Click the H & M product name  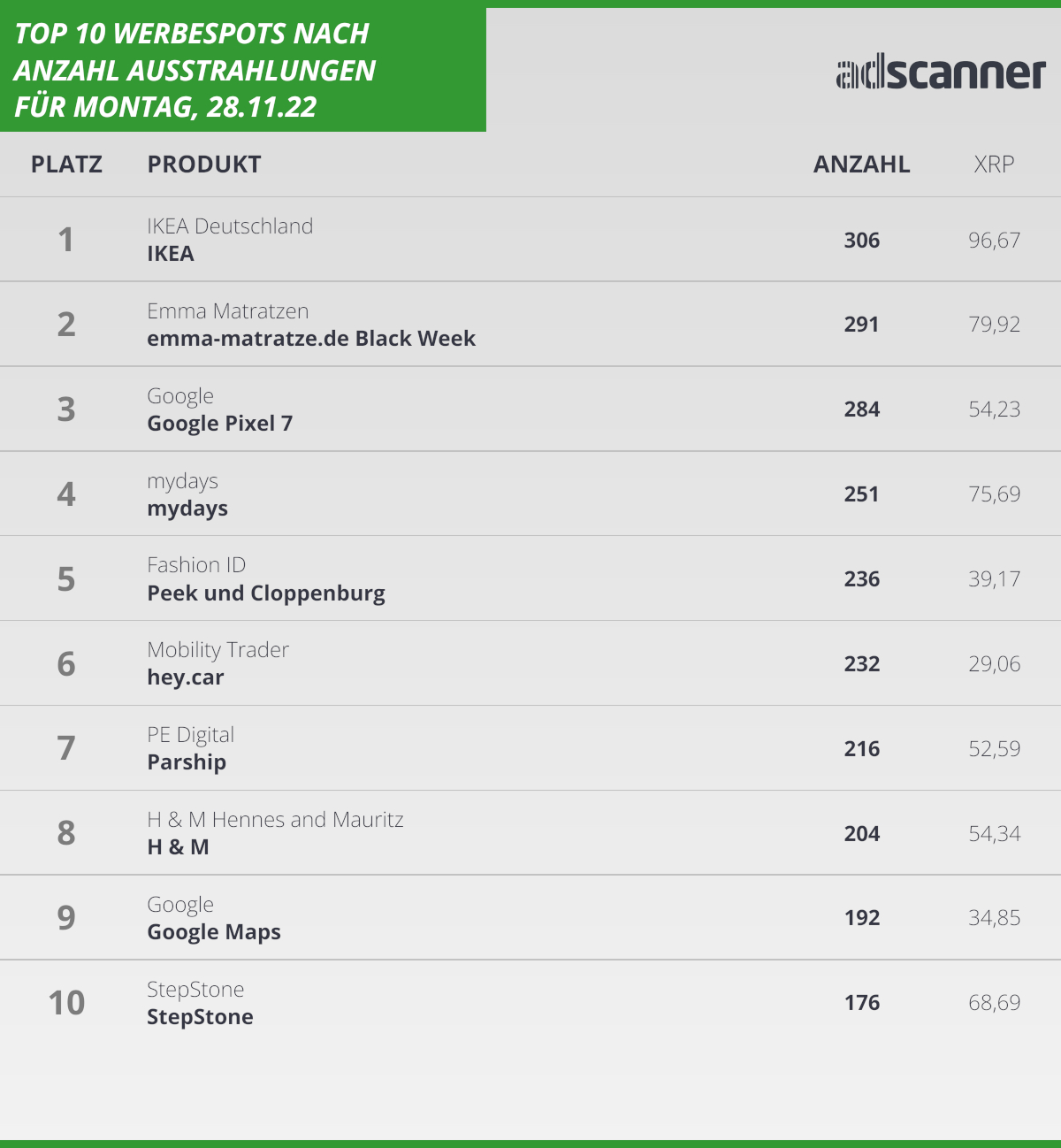tap(178, 847)
